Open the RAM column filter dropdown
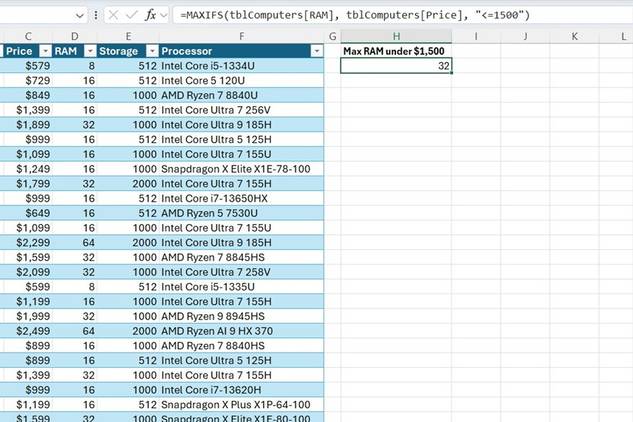Image resolution: width=633 pixels, height=422 pixels. (90, 51)
